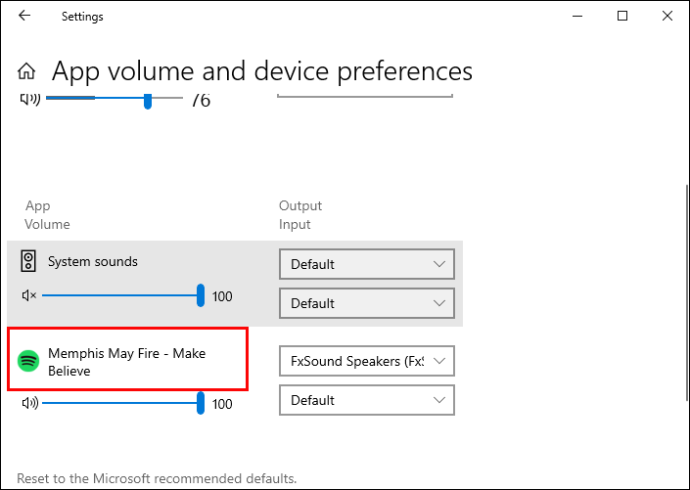690x490 pixels.
Task: Click the master volume speaker icon
Action: point(30,99)
